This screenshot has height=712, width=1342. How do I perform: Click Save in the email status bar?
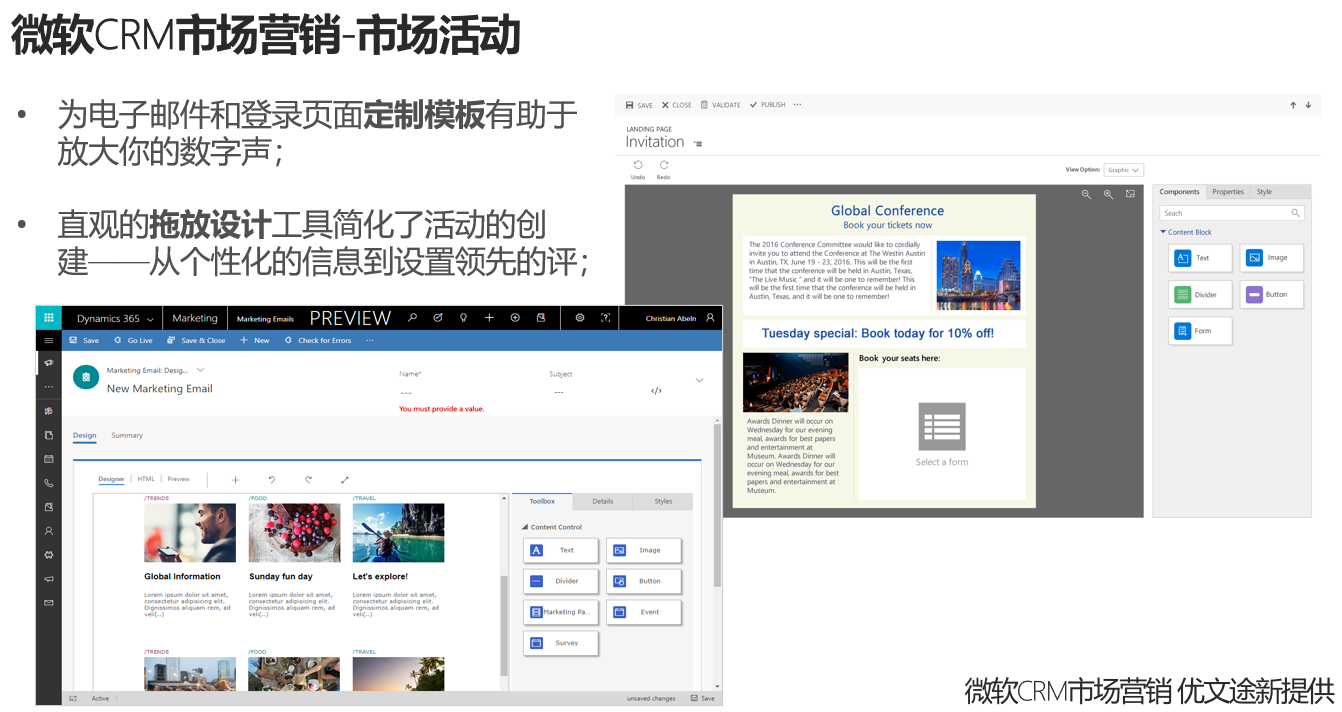tap(702, 698)
